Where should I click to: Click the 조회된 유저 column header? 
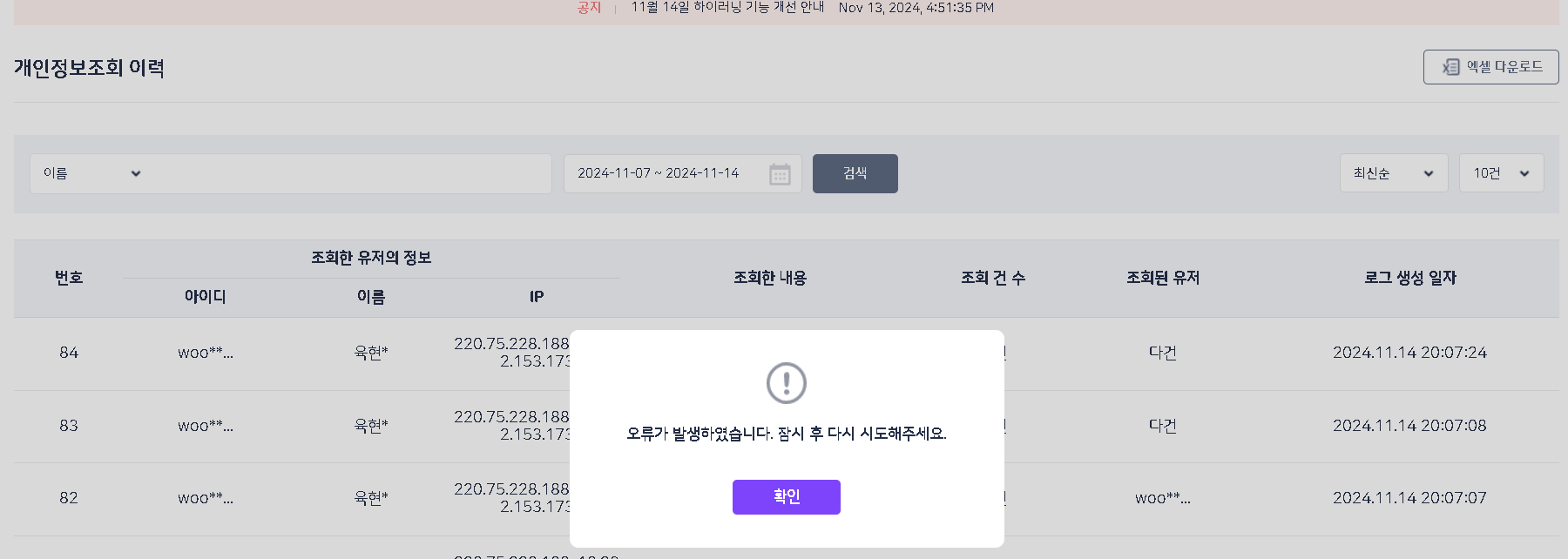click(1162, 278)
